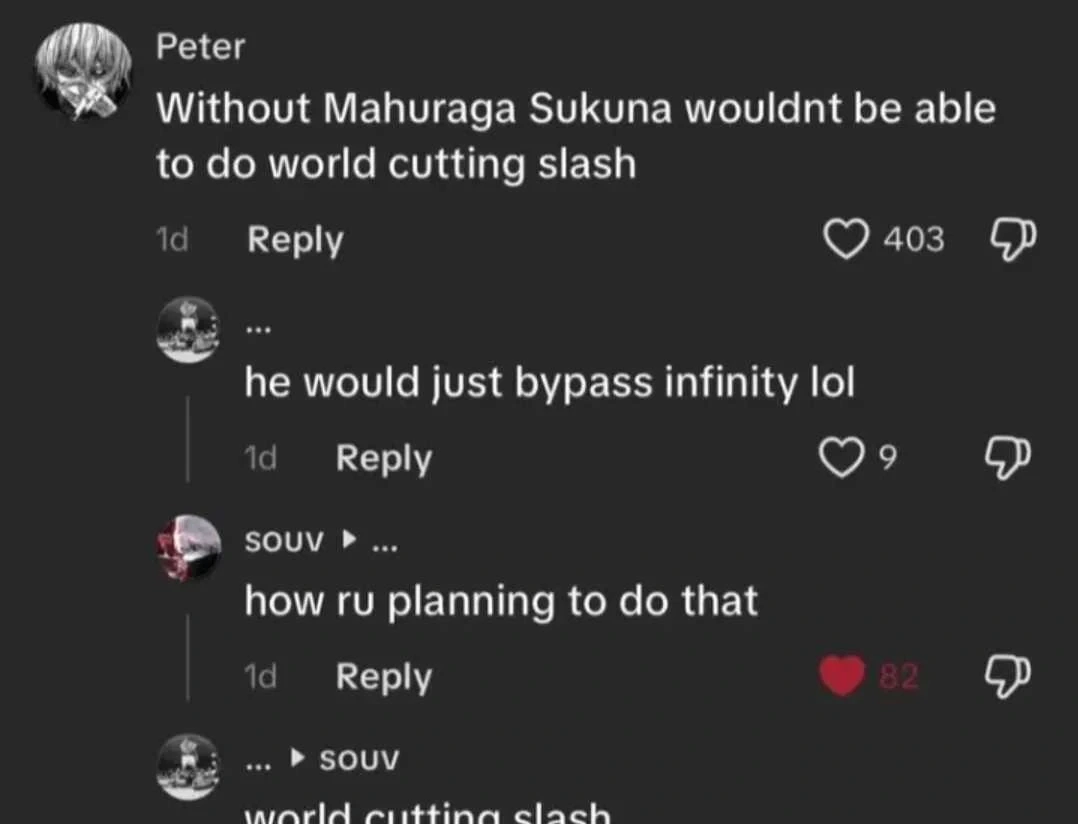Open avatar beside 'bypass infinity' reply

189,329
